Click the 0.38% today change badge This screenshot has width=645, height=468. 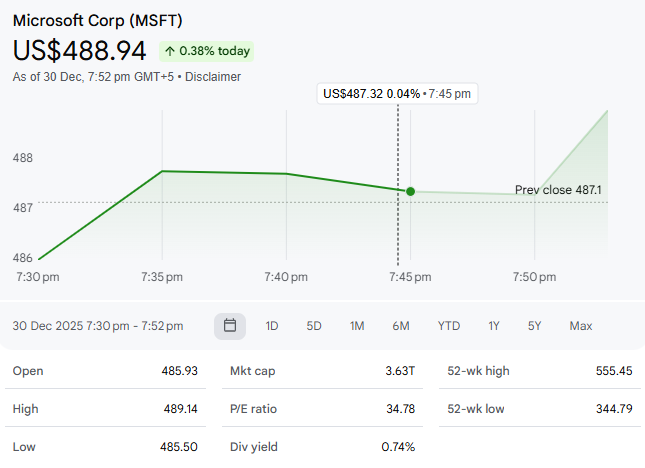click(206, 51)
